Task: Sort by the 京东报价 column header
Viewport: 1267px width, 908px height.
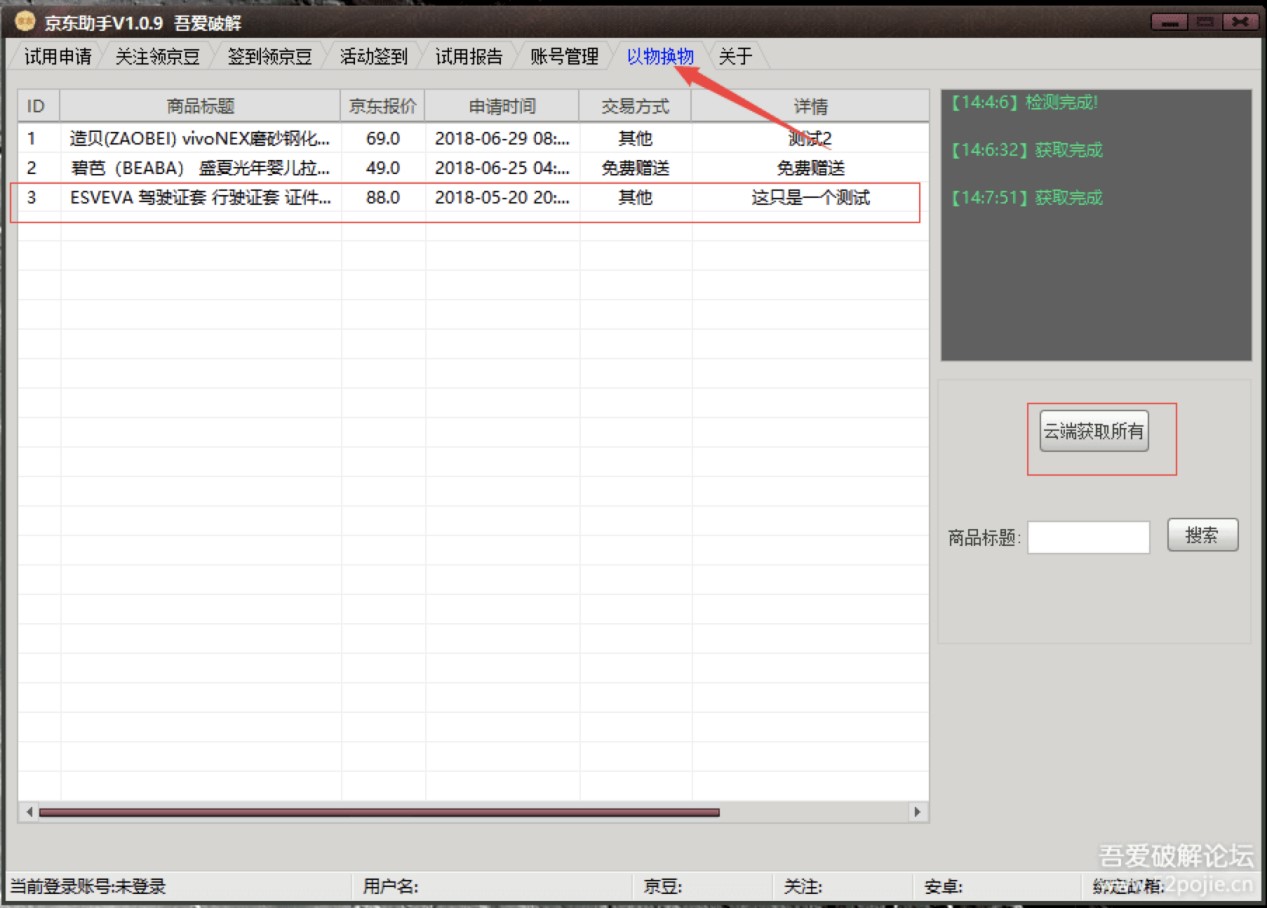Action: point(383,106)
